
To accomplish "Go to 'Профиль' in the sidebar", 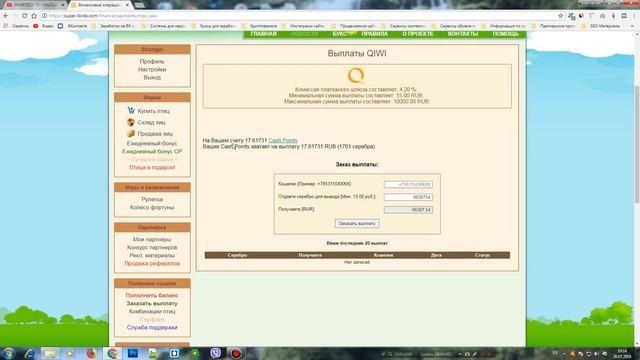I will (152, 61).
